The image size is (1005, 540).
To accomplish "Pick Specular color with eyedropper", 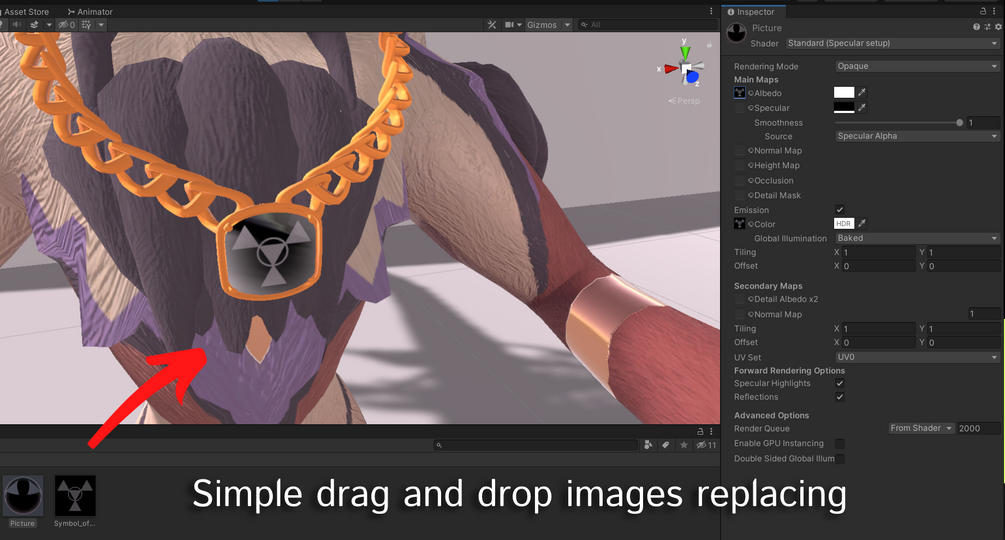I will (862, 108).
